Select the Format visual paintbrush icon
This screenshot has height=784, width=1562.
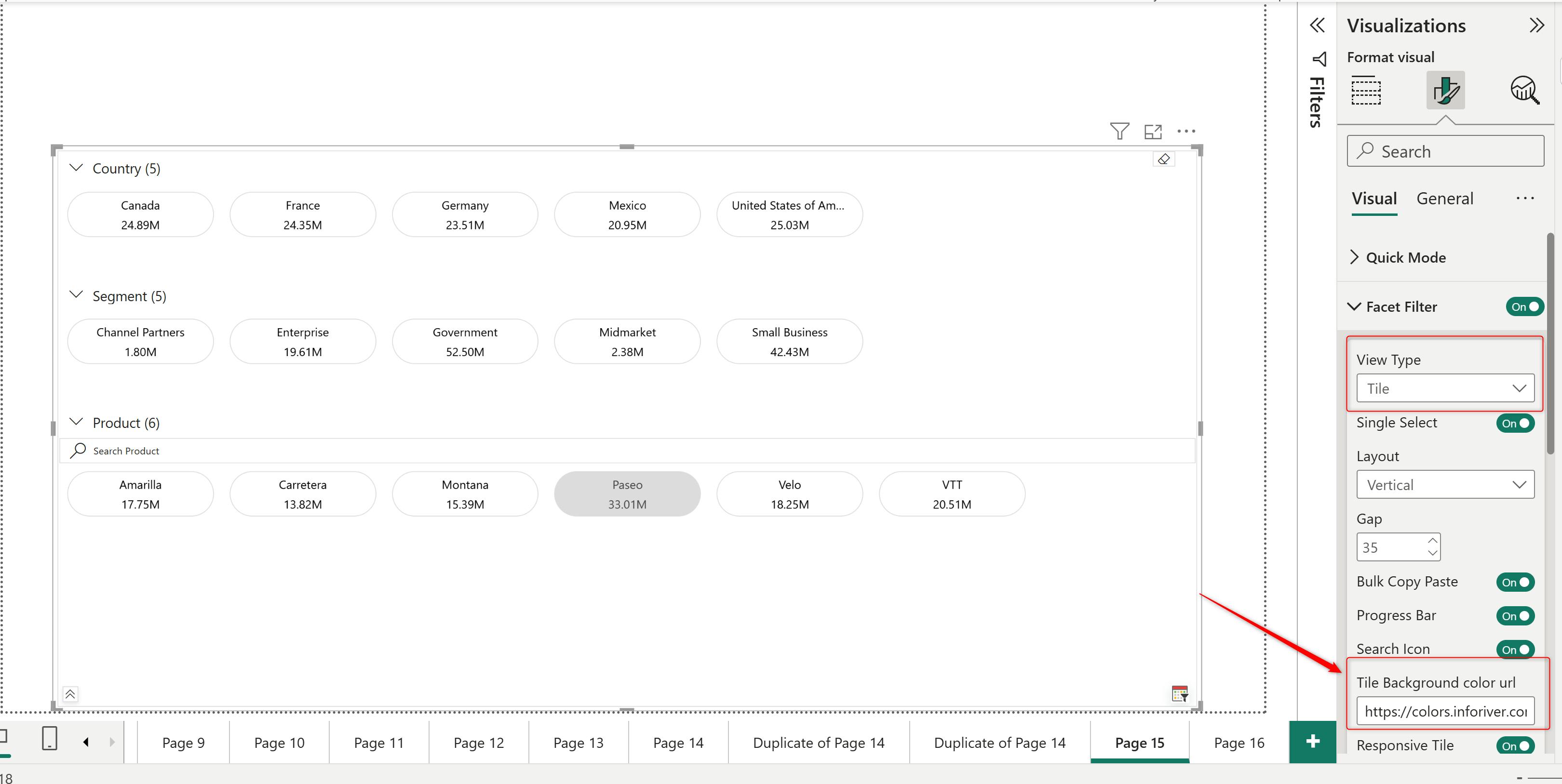pyautogui.click(x=1446, y=90)
